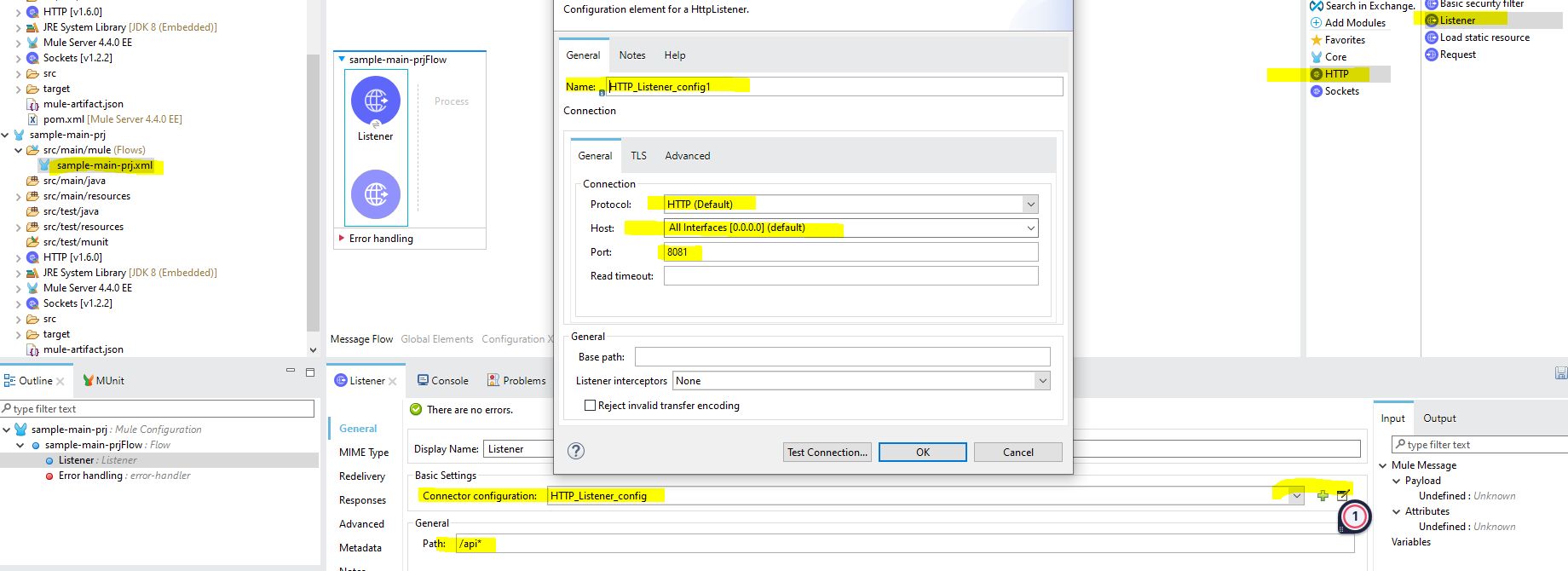Click the Outline filter text box

point(158,409)
